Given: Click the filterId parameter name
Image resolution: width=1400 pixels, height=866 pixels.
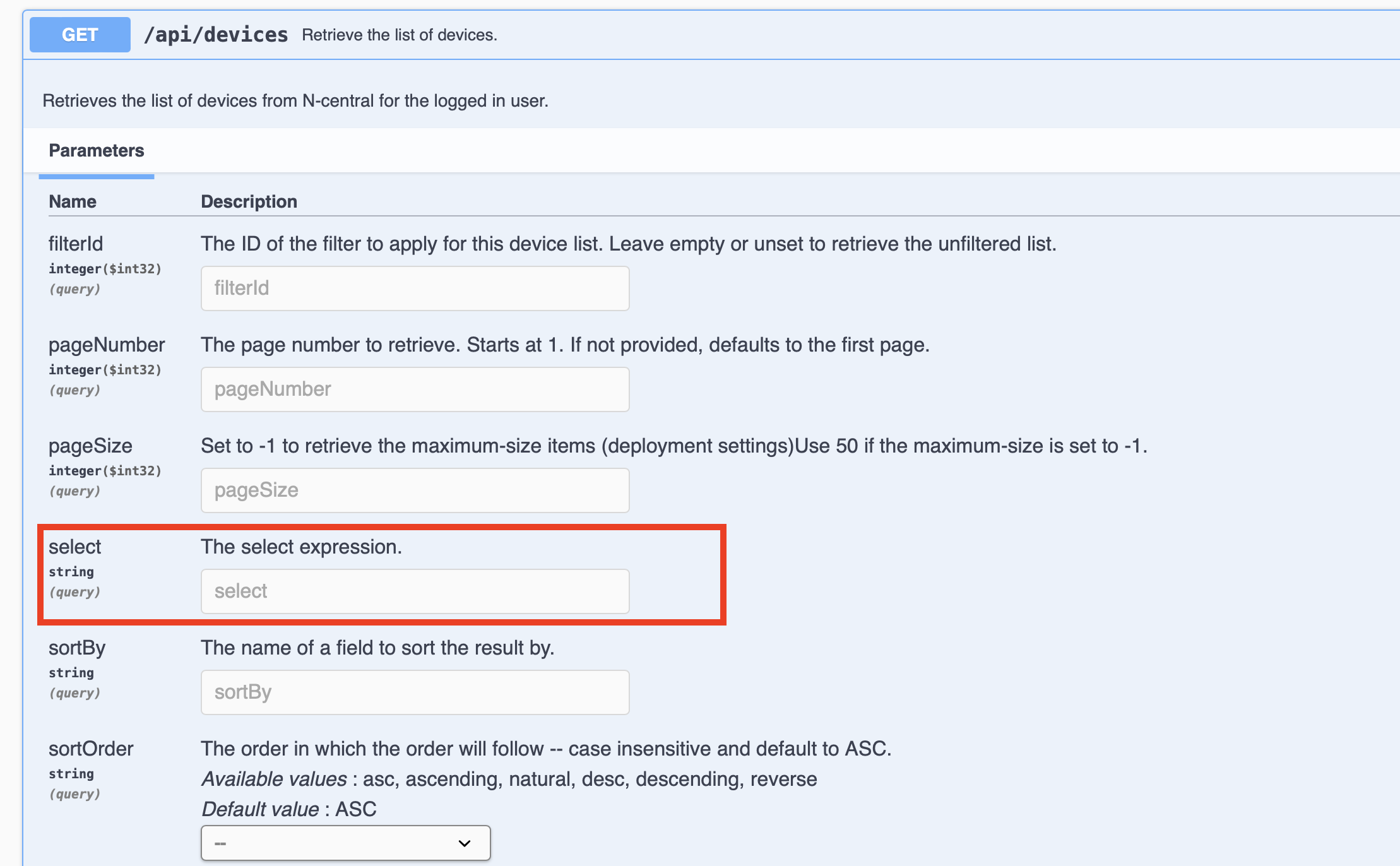Looking at the screenshot, I should point(76,244).
